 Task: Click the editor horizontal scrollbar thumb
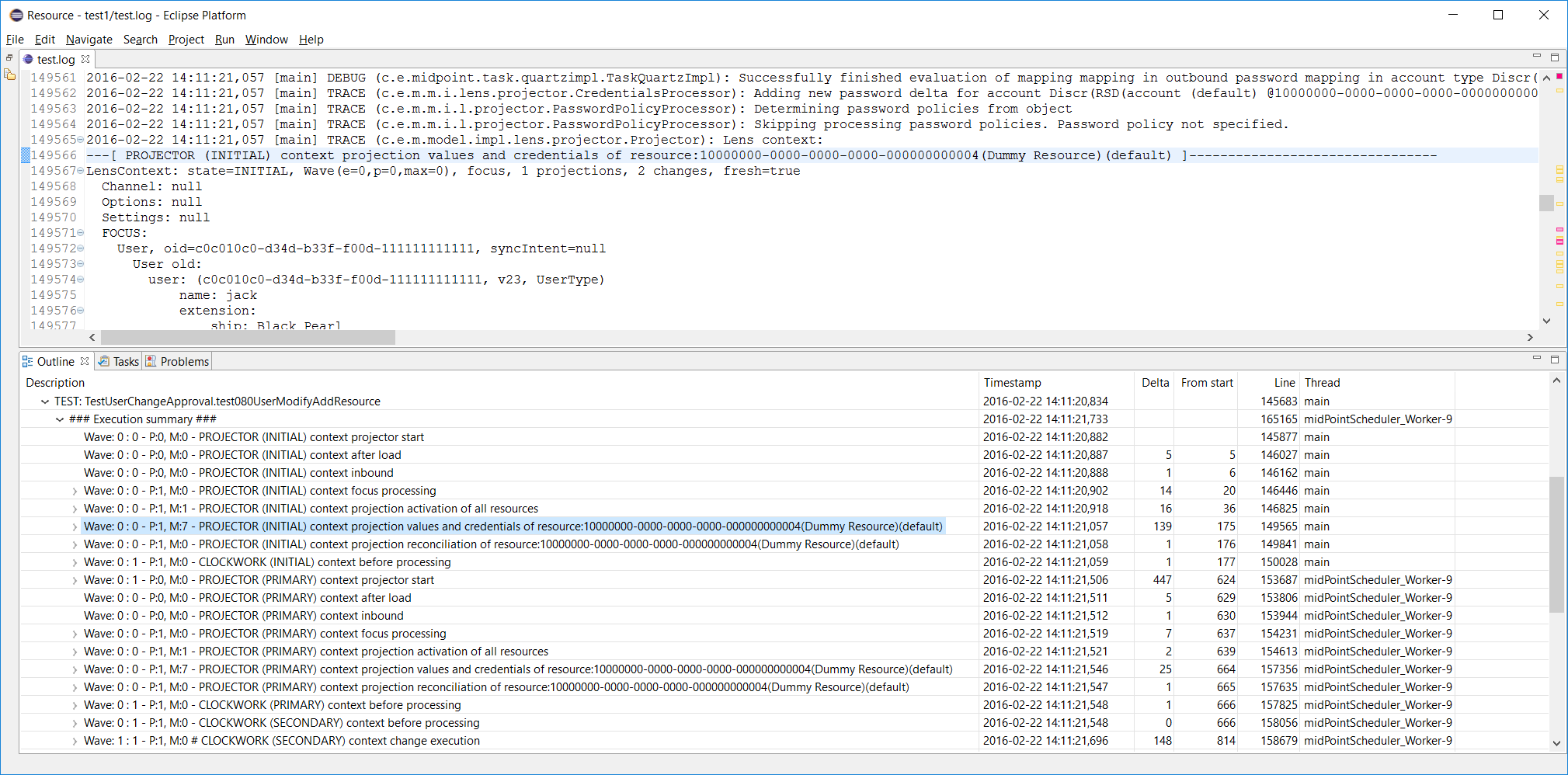click(247, 337)
